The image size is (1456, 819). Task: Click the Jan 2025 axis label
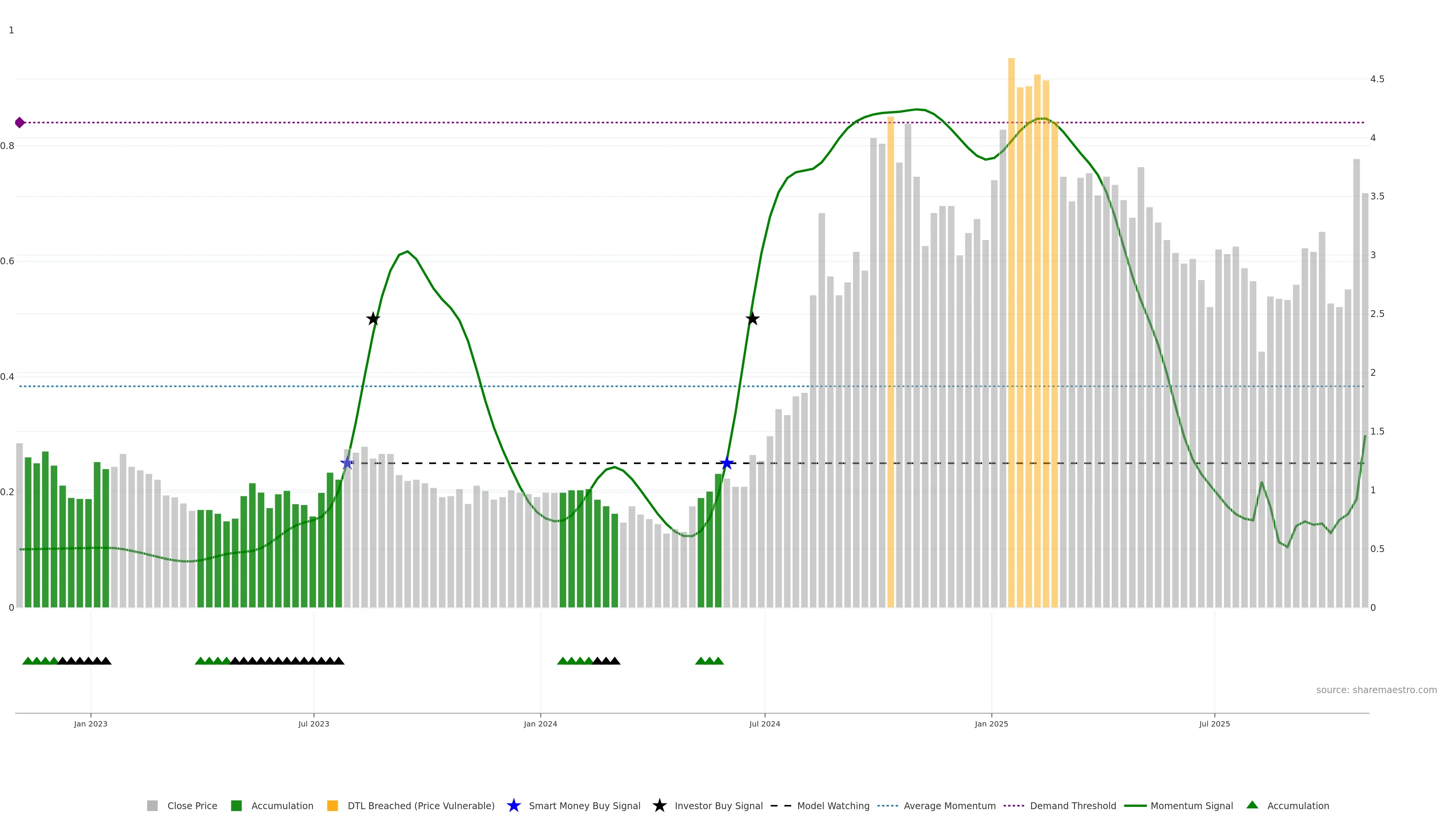tap(991, 724)
